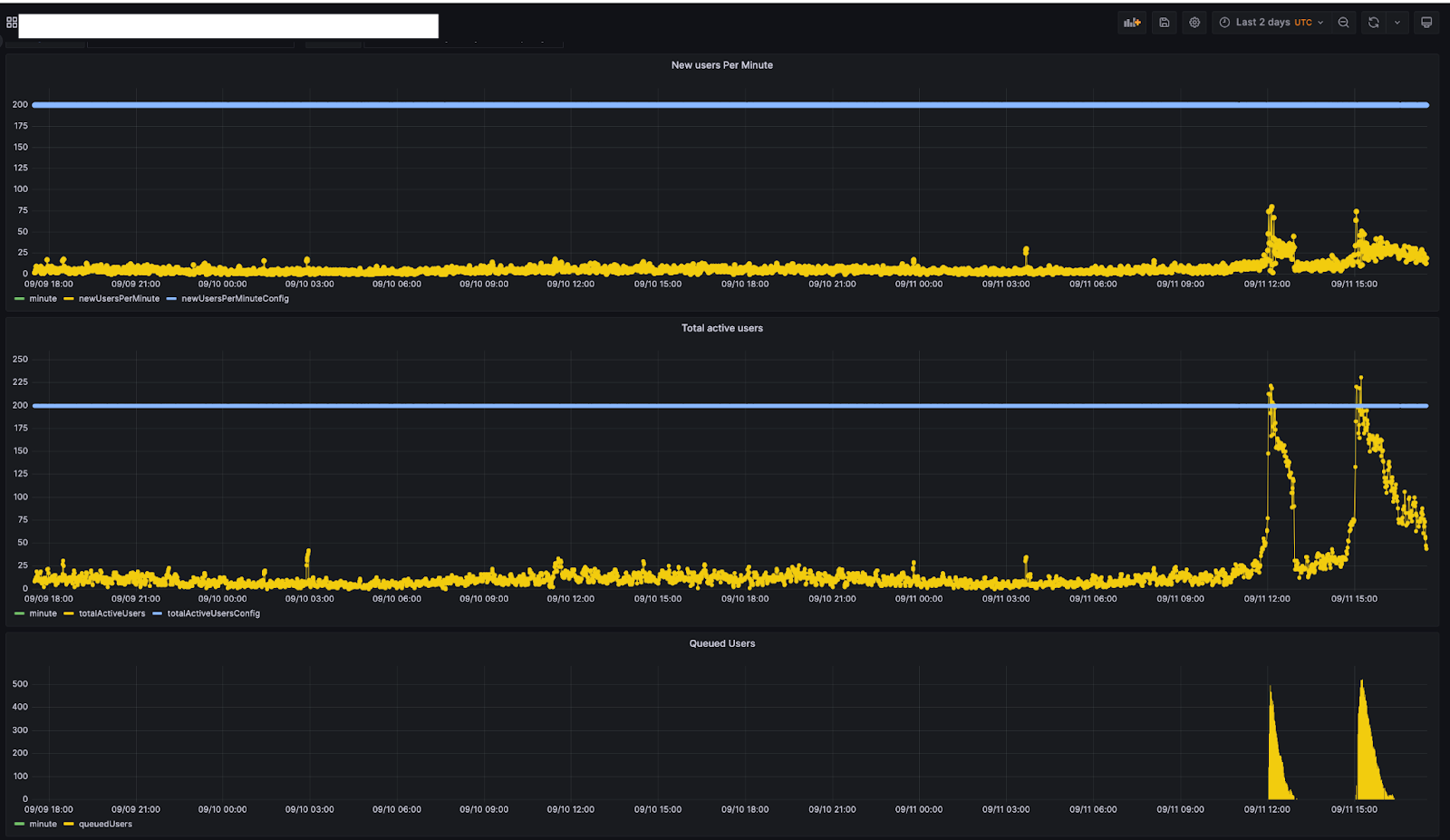The width and height of the screenshot is (1450, 840).
Task: Click blue color swatch beside totalActiveUsersConfig
Action: point(158,613)
